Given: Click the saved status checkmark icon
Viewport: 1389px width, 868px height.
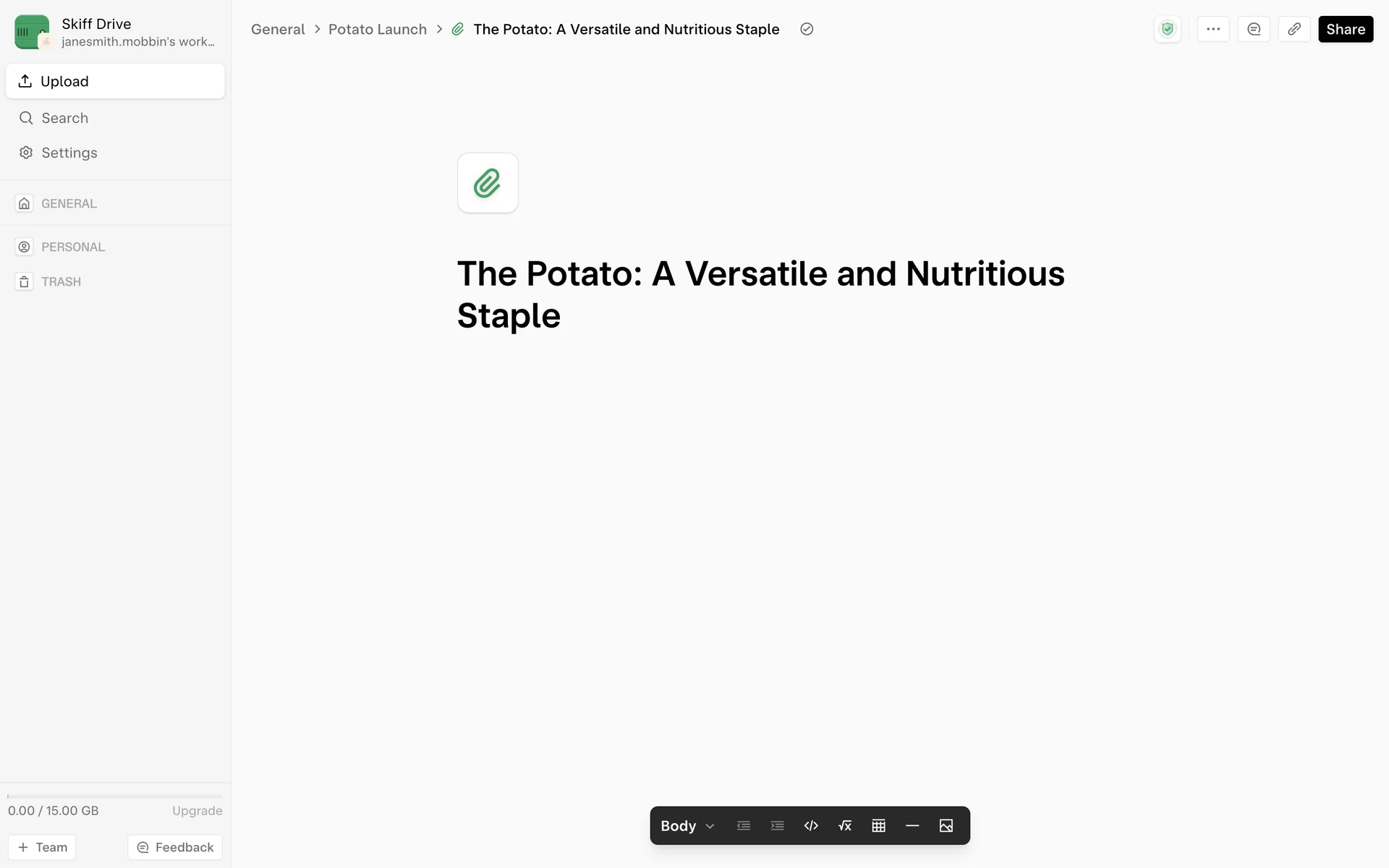Looking at the screenshot, I should coord(807,29).
